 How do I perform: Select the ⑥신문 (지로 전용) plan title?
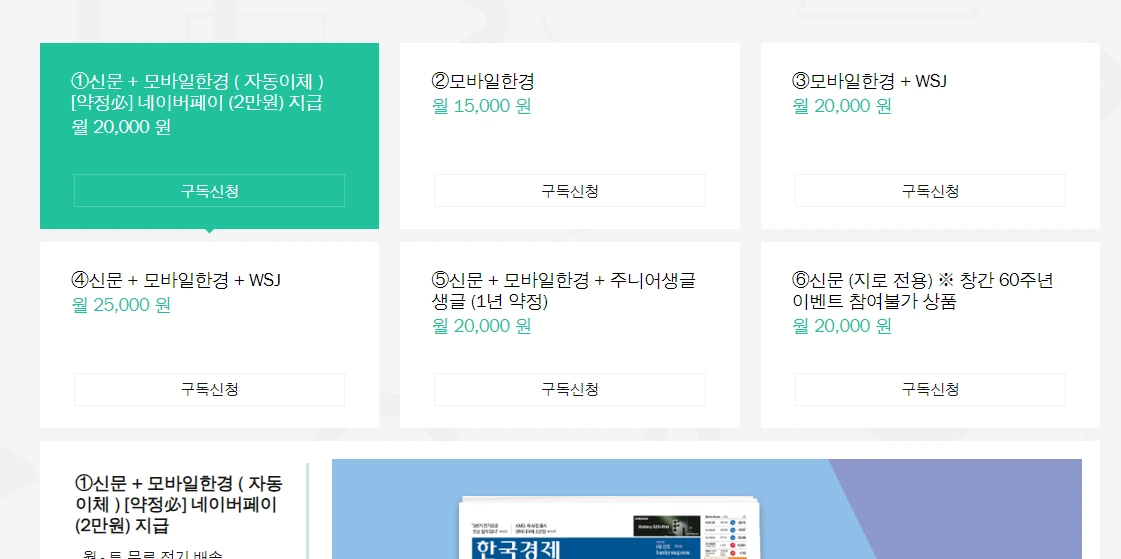coord(923,291)
